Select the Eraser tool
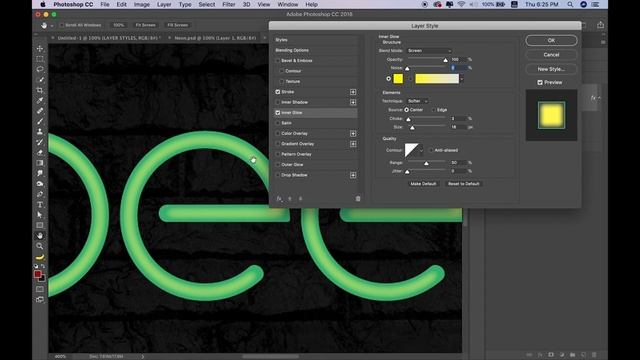This screenshot has width=640, height=360. click(x=40, y=153)
